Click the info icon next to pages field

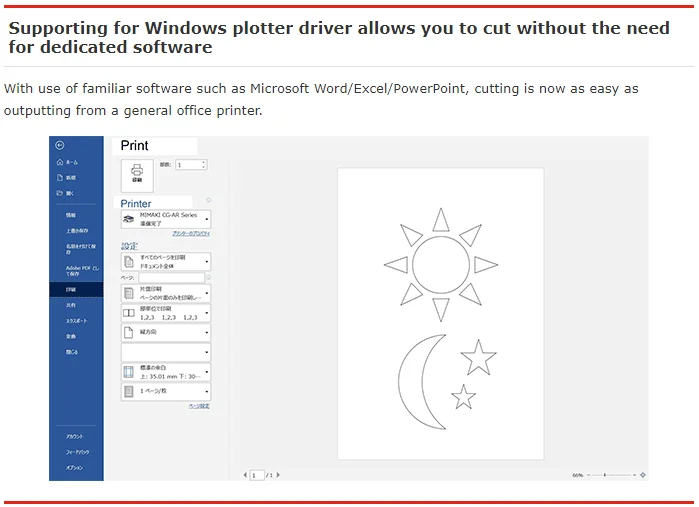(x=208, y=277)
